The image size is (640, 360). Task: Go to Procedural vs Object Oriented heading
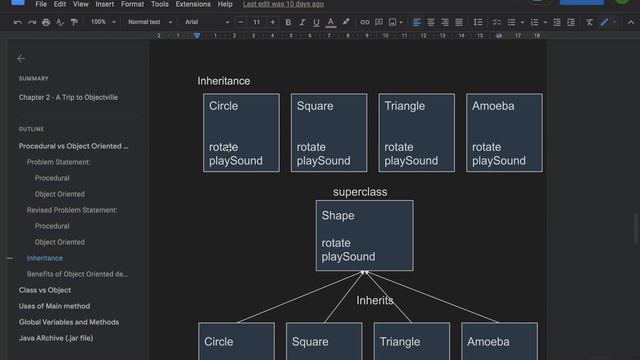point(73,146)
